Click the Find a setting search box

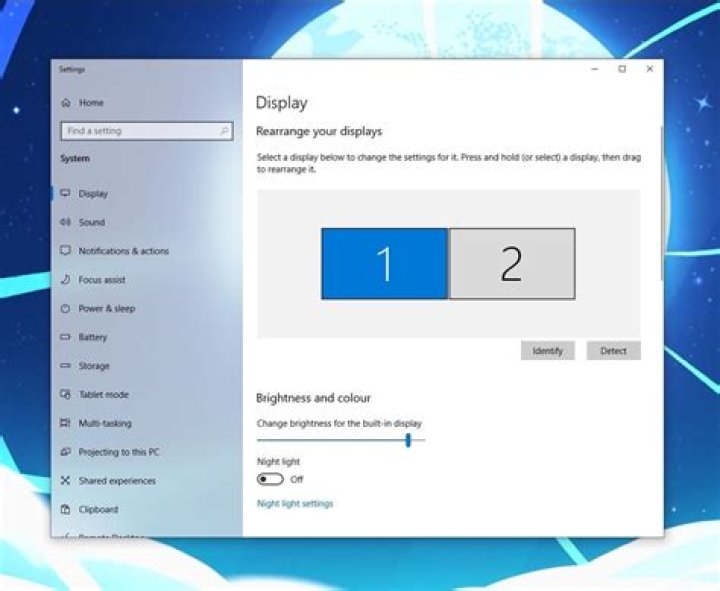[x=147, y=131]
